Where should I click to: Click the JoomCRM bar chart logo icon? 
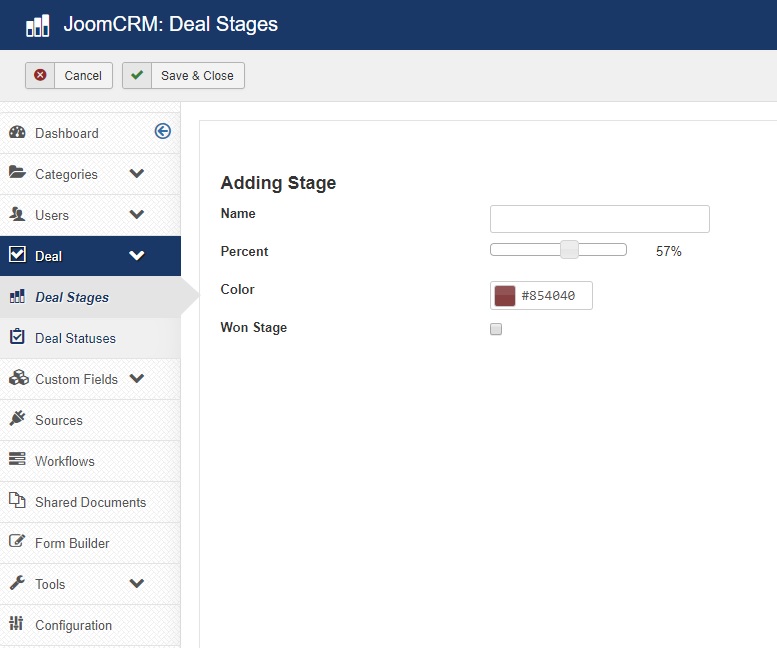click(38, 25)
